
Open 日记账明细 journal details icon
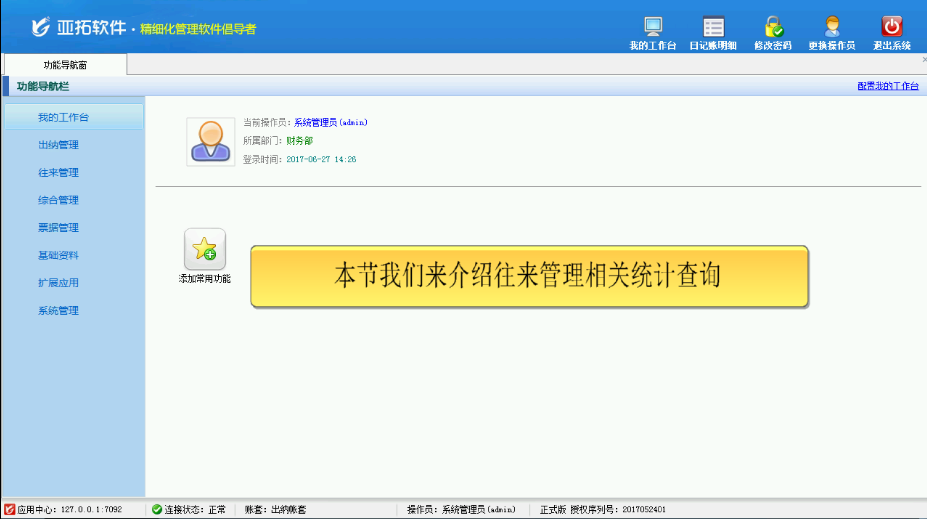(713, 27)
